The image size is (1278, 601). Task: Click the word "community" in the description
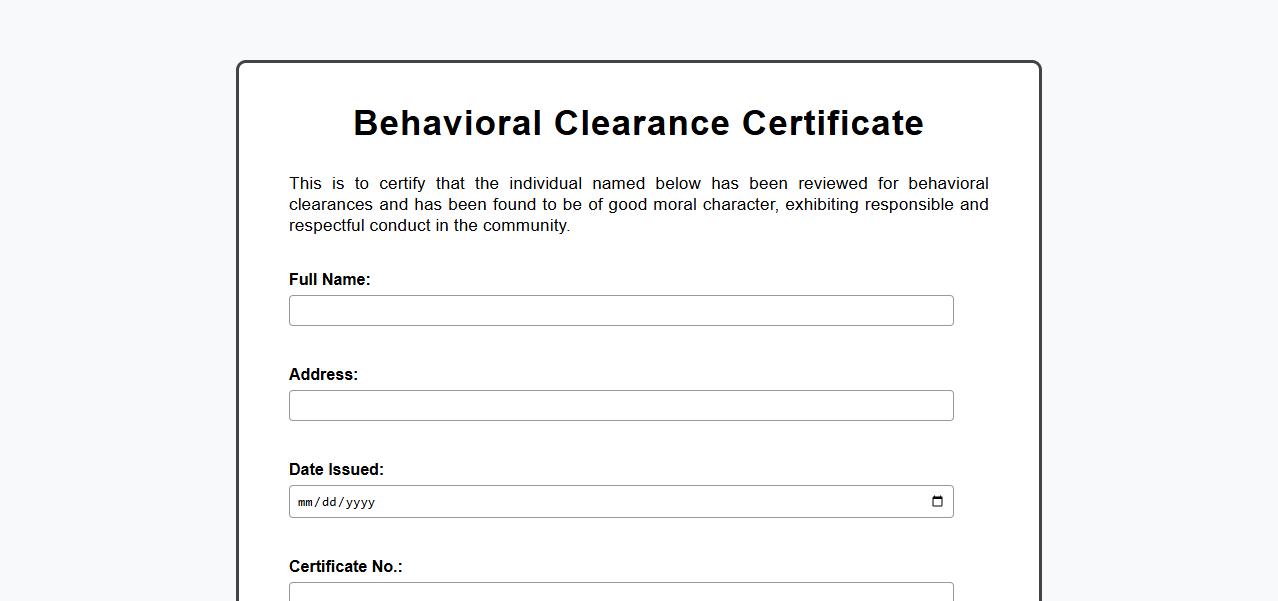[x=525, y=226]
